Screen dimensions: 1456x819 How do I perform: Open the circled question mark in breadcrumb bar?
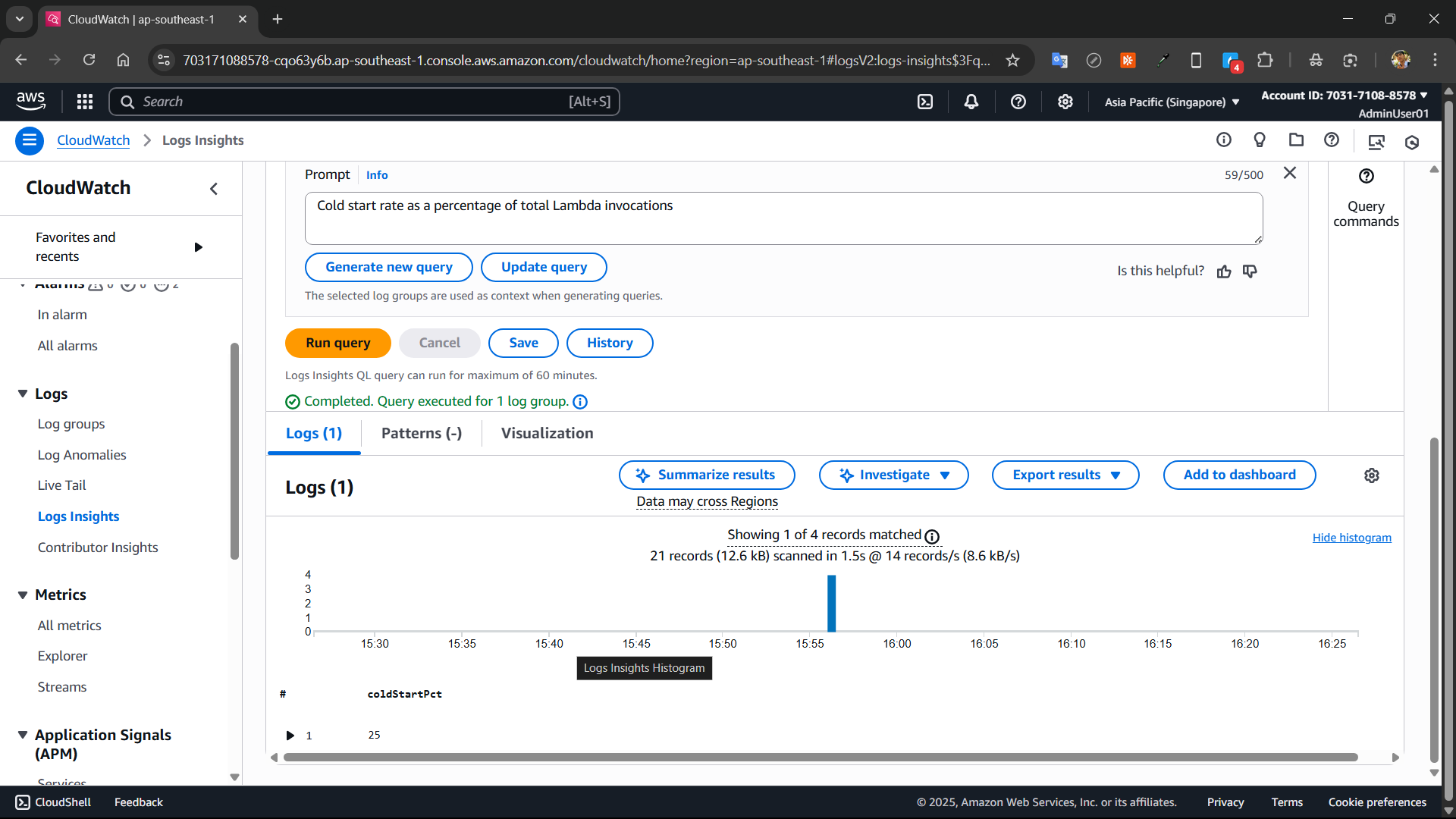tap(1332, 140)
